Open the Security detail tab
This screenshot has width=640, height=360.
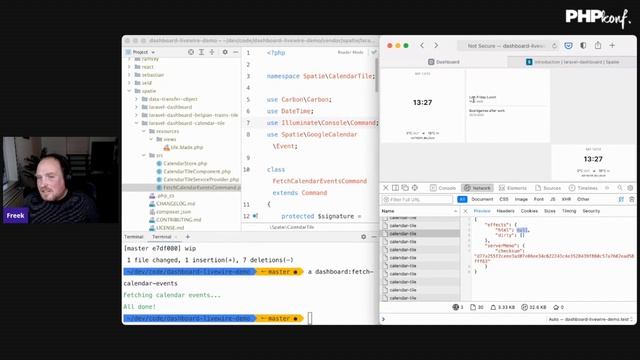coord(591,211)
